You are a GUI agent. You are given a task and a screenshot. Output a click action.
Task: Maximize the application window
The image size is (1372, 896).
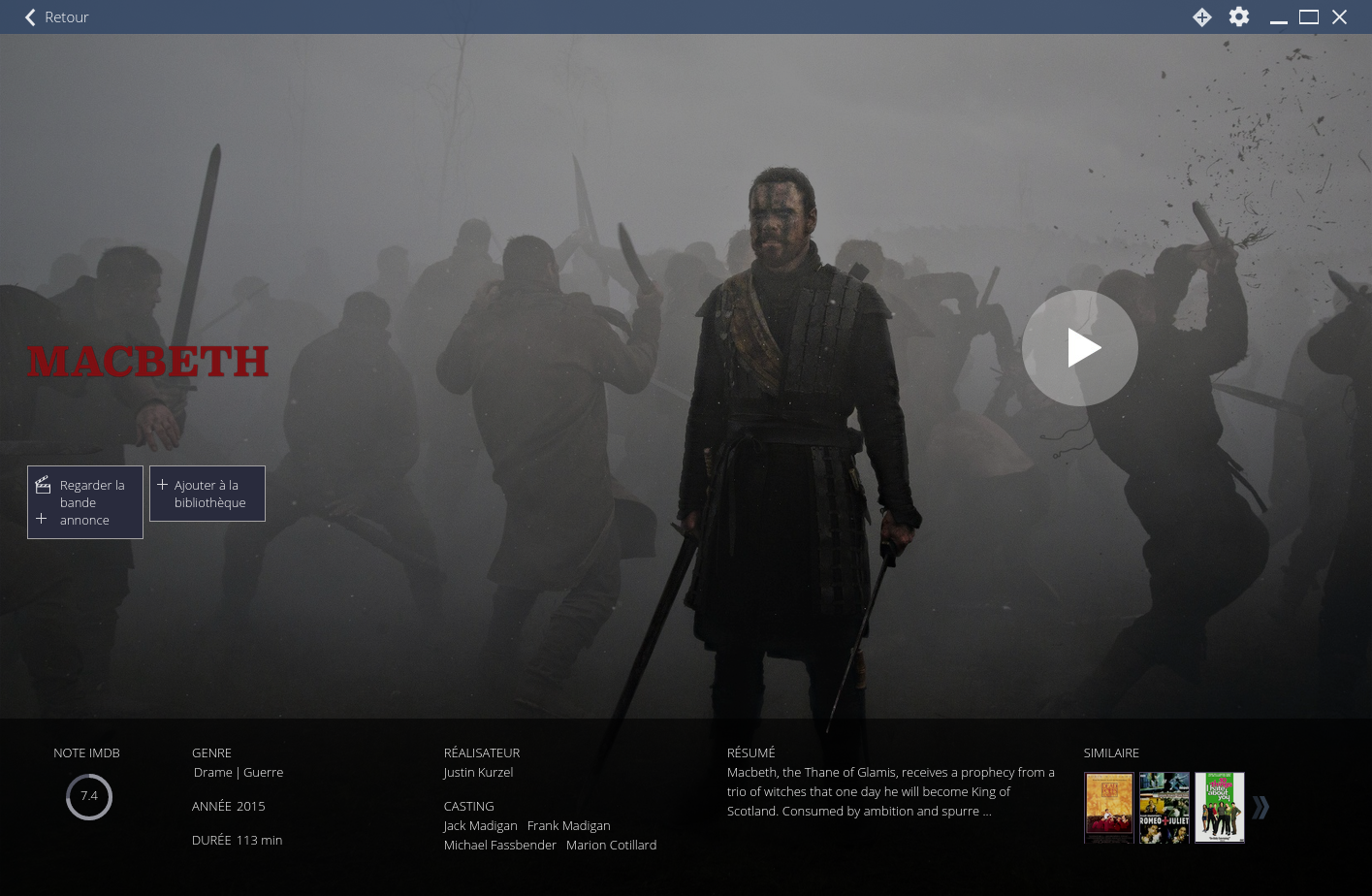(x=1309, y=17)
